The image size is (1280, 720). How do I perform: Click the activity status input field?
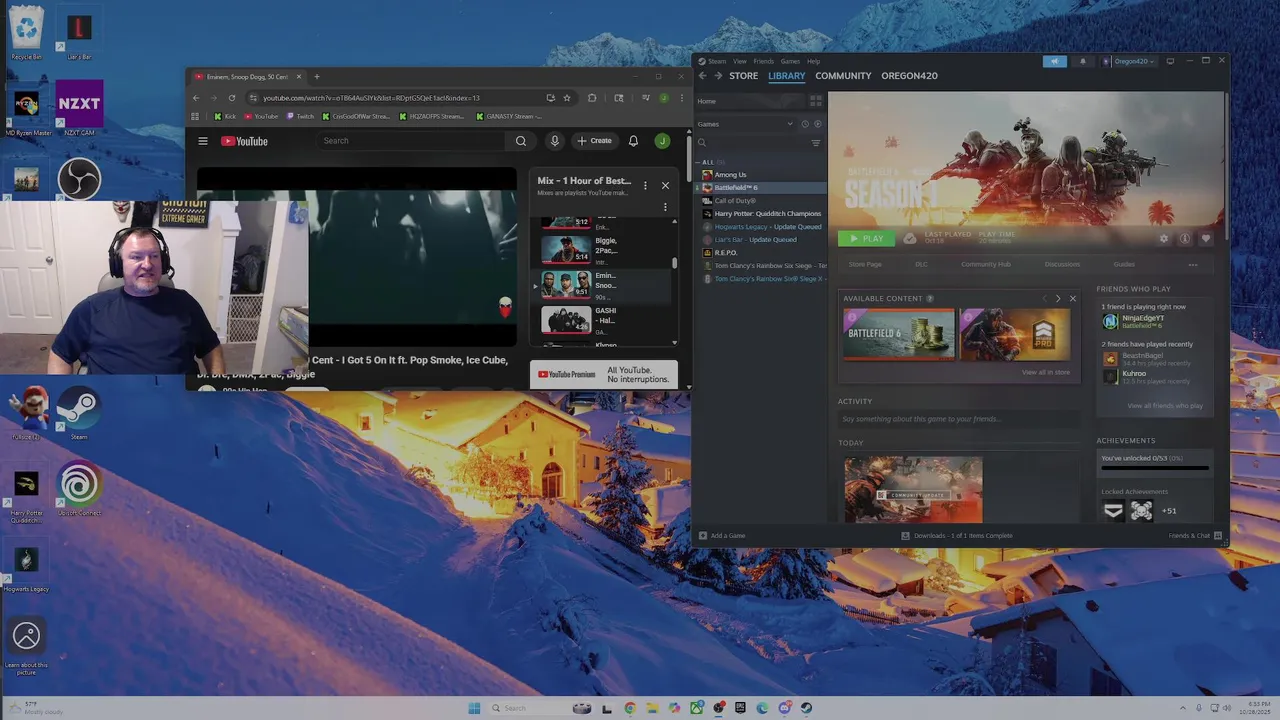tap(957, 419)
